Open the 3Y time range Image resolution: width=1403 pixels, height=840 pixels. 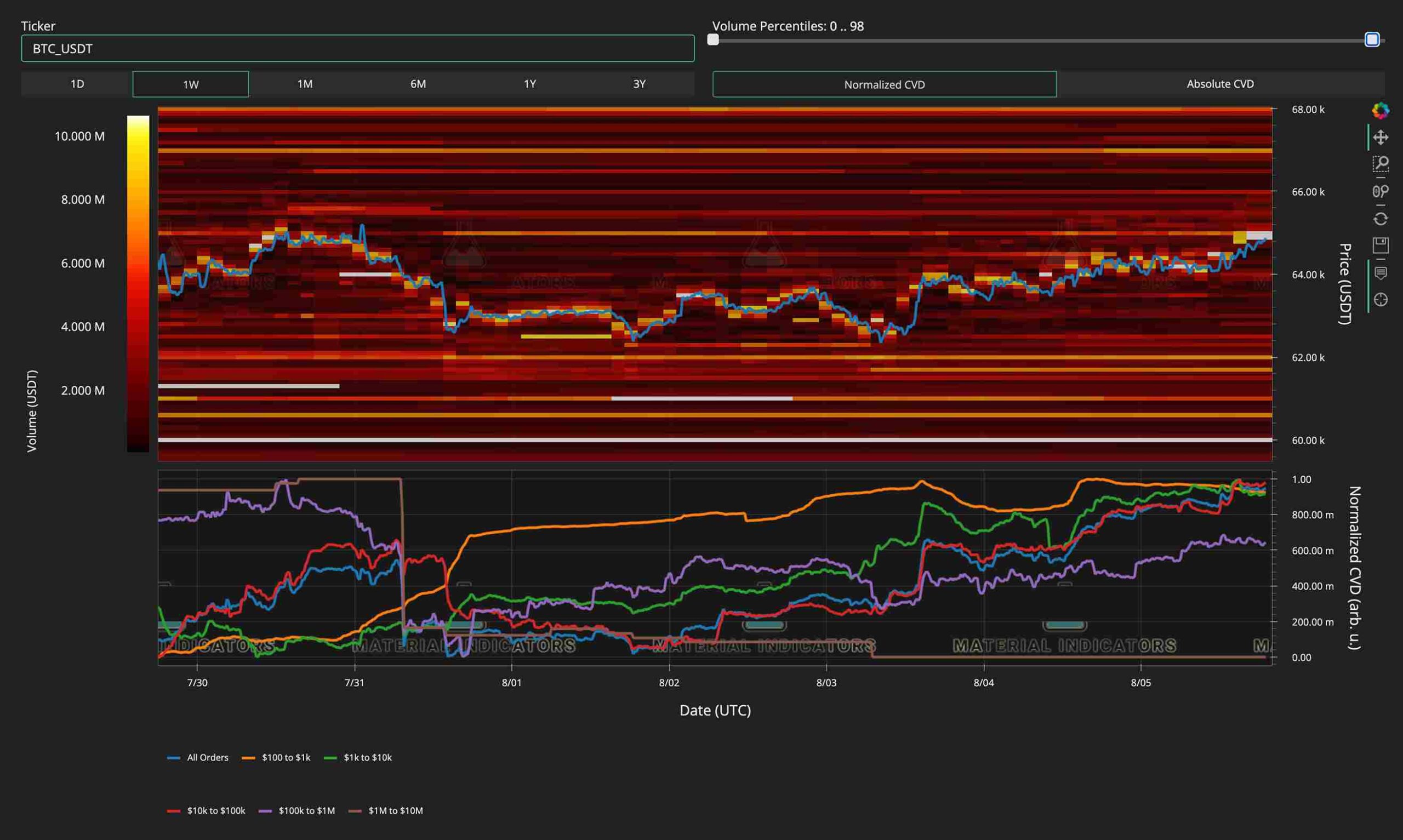640,84
